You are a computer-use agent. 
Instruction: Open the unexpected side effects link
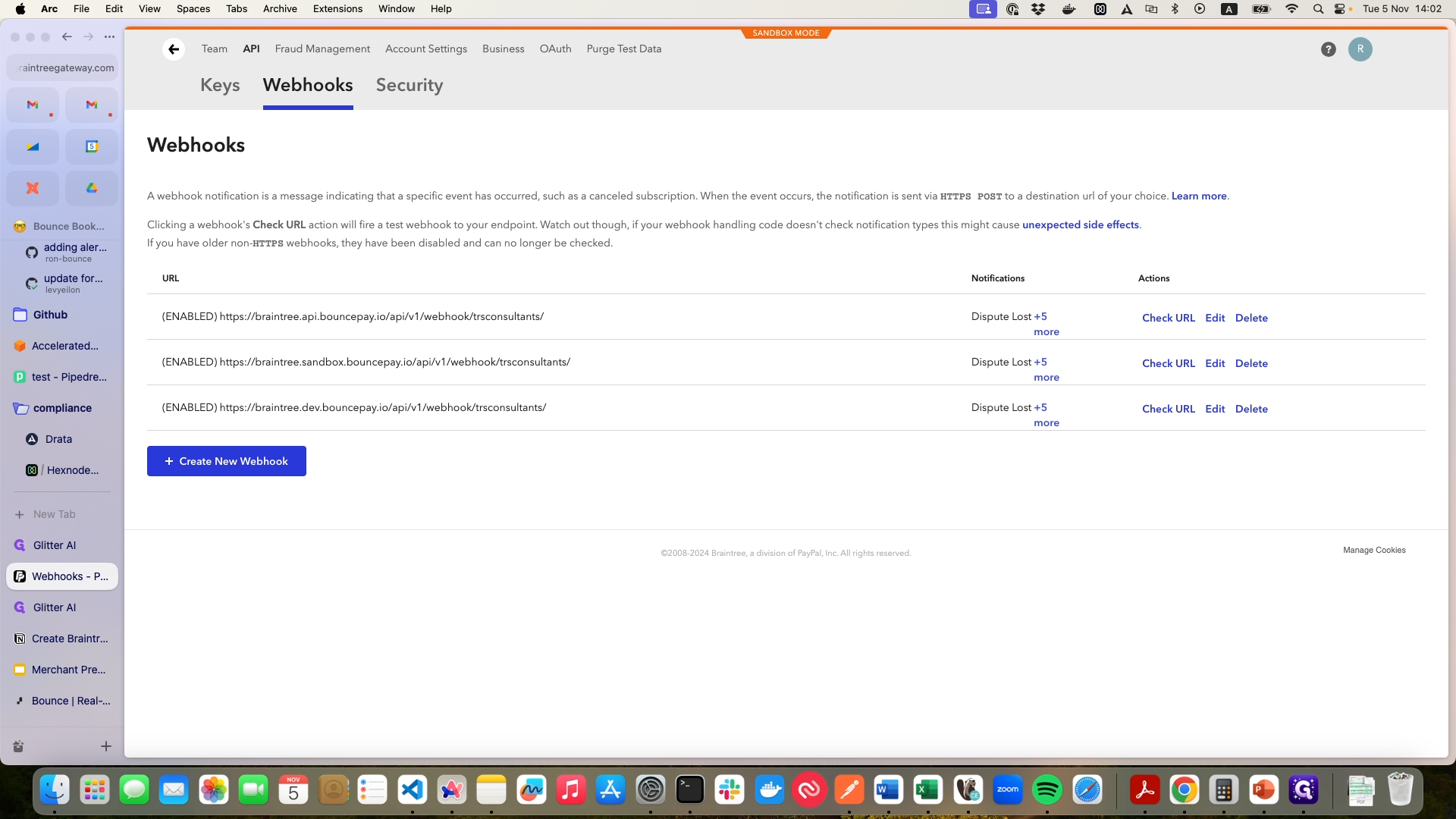pyautogui.click(x=1081, y=224)
